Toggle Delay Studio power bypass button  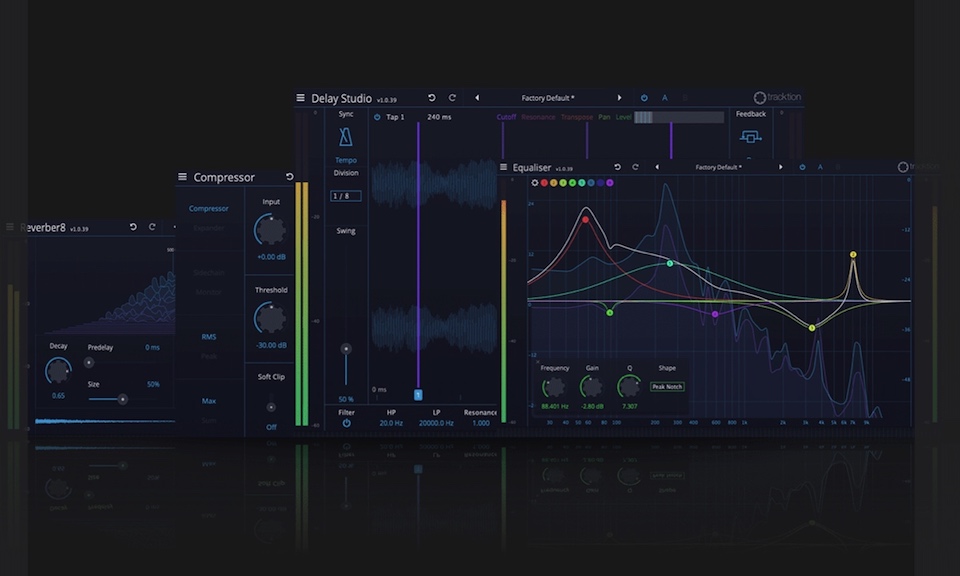(644, 98)
